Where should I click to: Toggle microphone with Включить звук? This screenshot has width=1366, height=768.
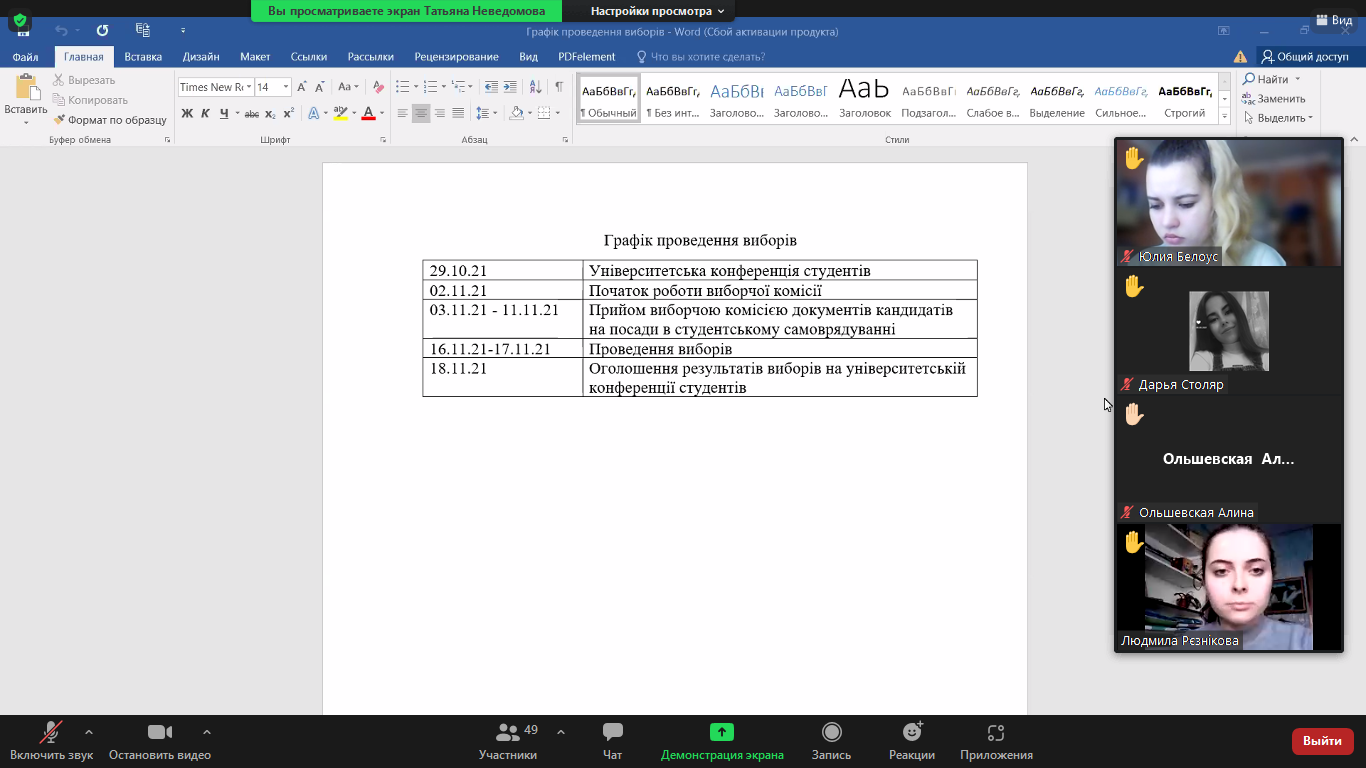50,733
